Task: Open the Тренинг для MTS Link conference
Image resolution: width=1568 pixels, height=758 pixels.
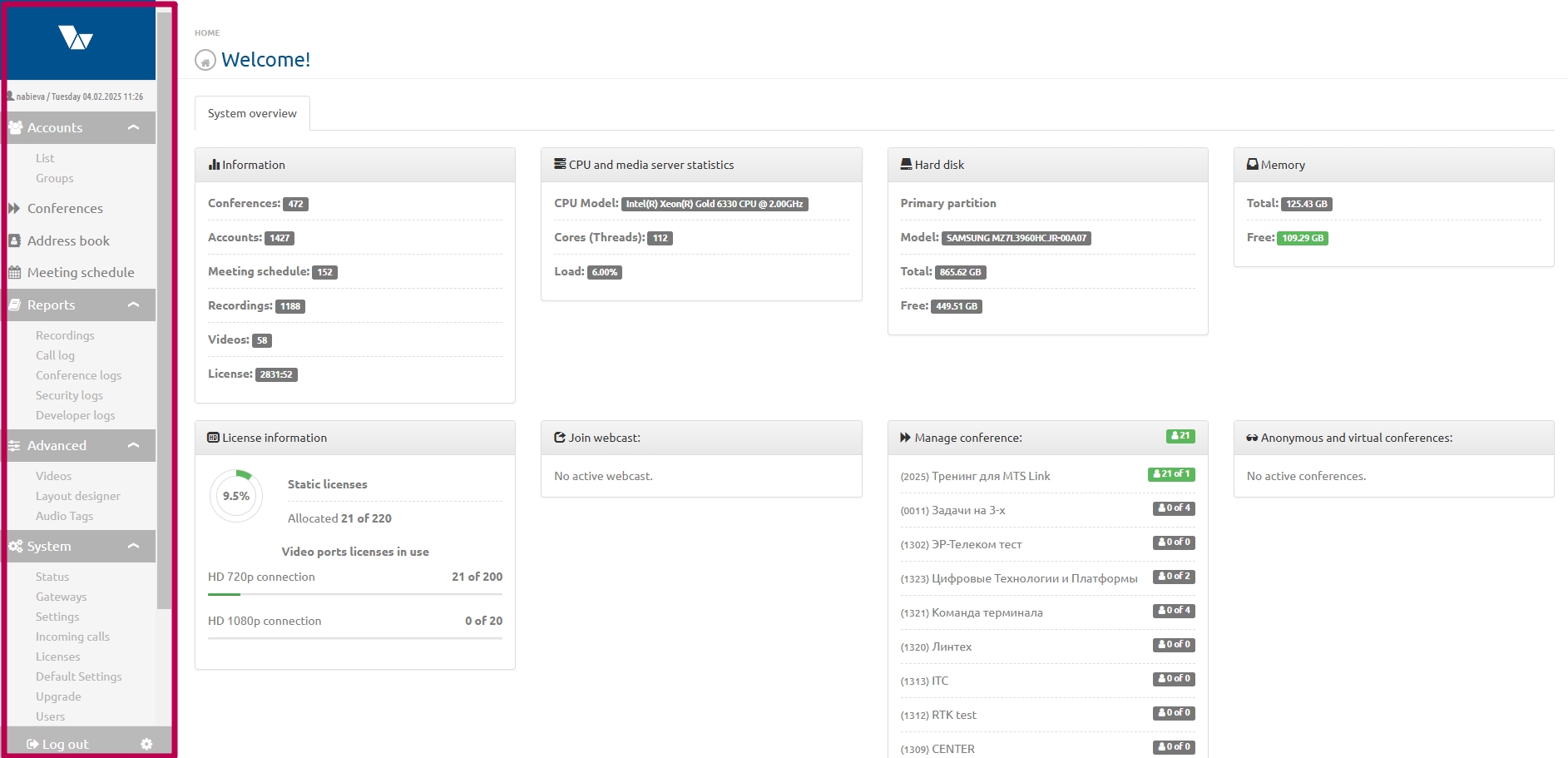Action: 990,476
